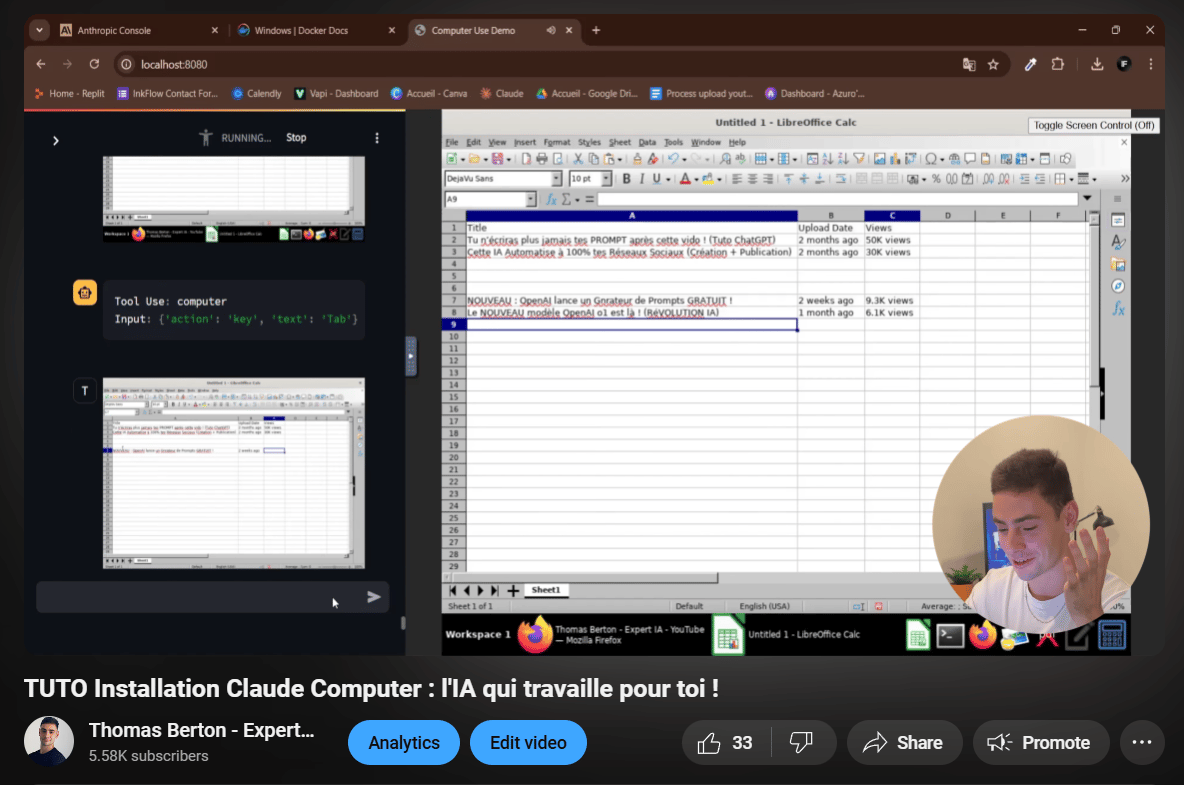The image size is (1184, 785).
Task: Click the translate page icon in address bar
Action: pos(969,64)
